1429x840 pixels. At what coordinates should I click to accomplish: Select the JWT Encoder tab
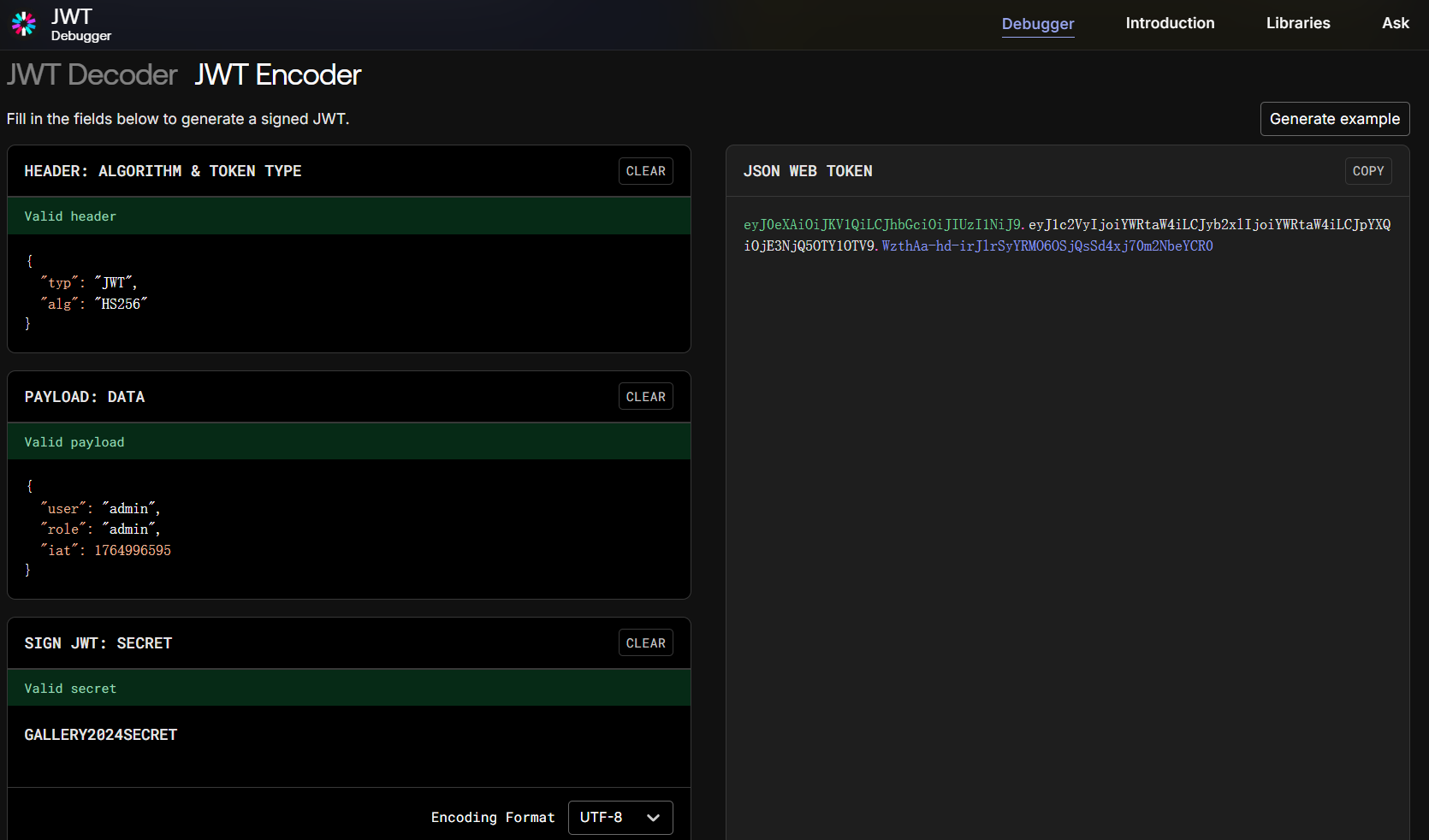(277, 75)
